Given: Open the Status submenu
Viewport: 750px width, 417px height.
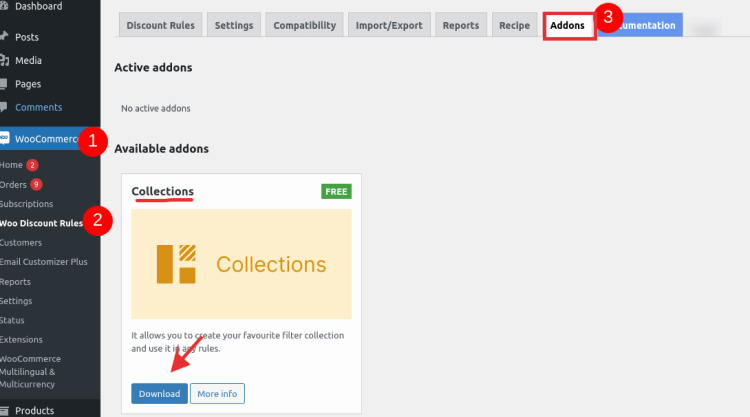Looking at the screenshot, I should point(12,320).
